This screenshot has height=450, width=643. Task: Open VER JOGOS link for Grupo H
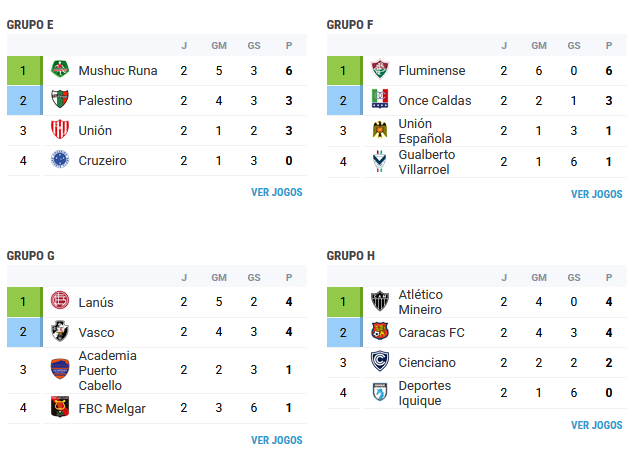597,425
